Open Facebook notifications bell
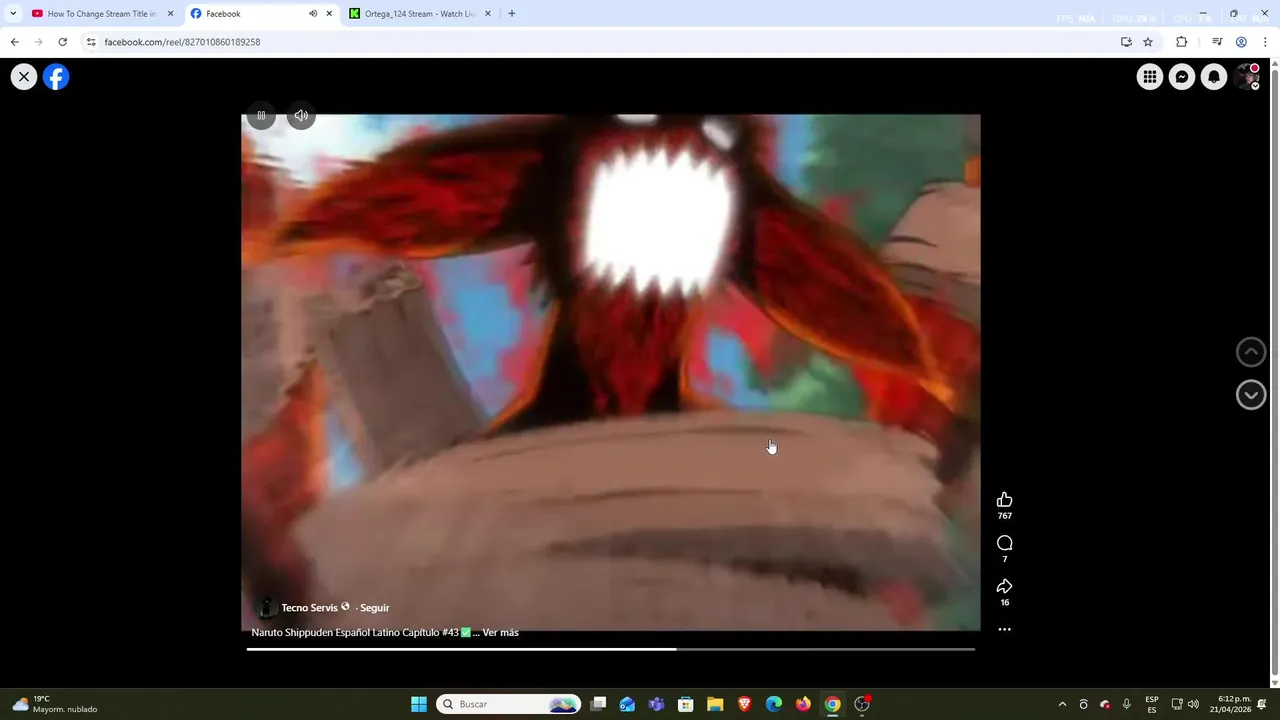The image size is (1280, 720). (1214, 77)
